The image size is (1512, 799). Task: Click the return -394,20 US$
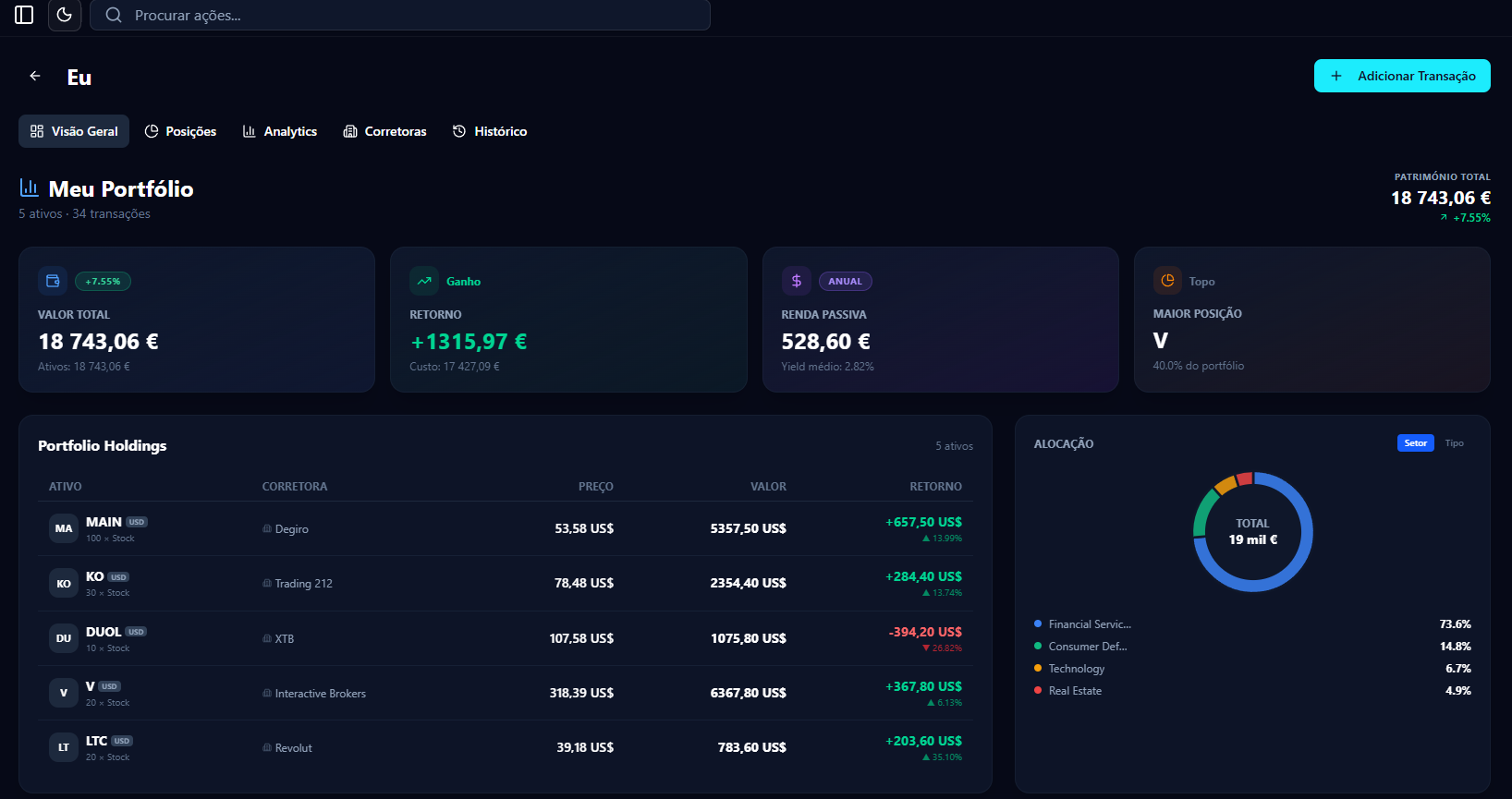point(925,632)
